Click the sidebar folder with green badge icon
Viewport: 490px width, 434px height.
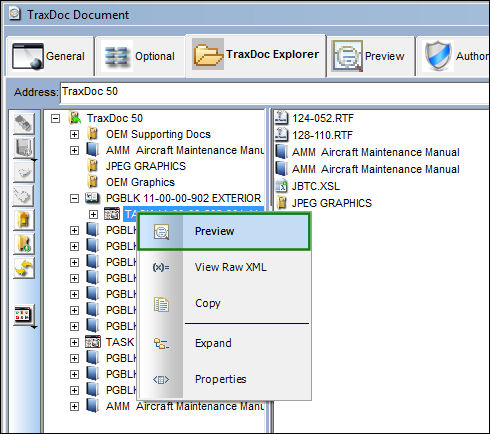click(24, 244)
